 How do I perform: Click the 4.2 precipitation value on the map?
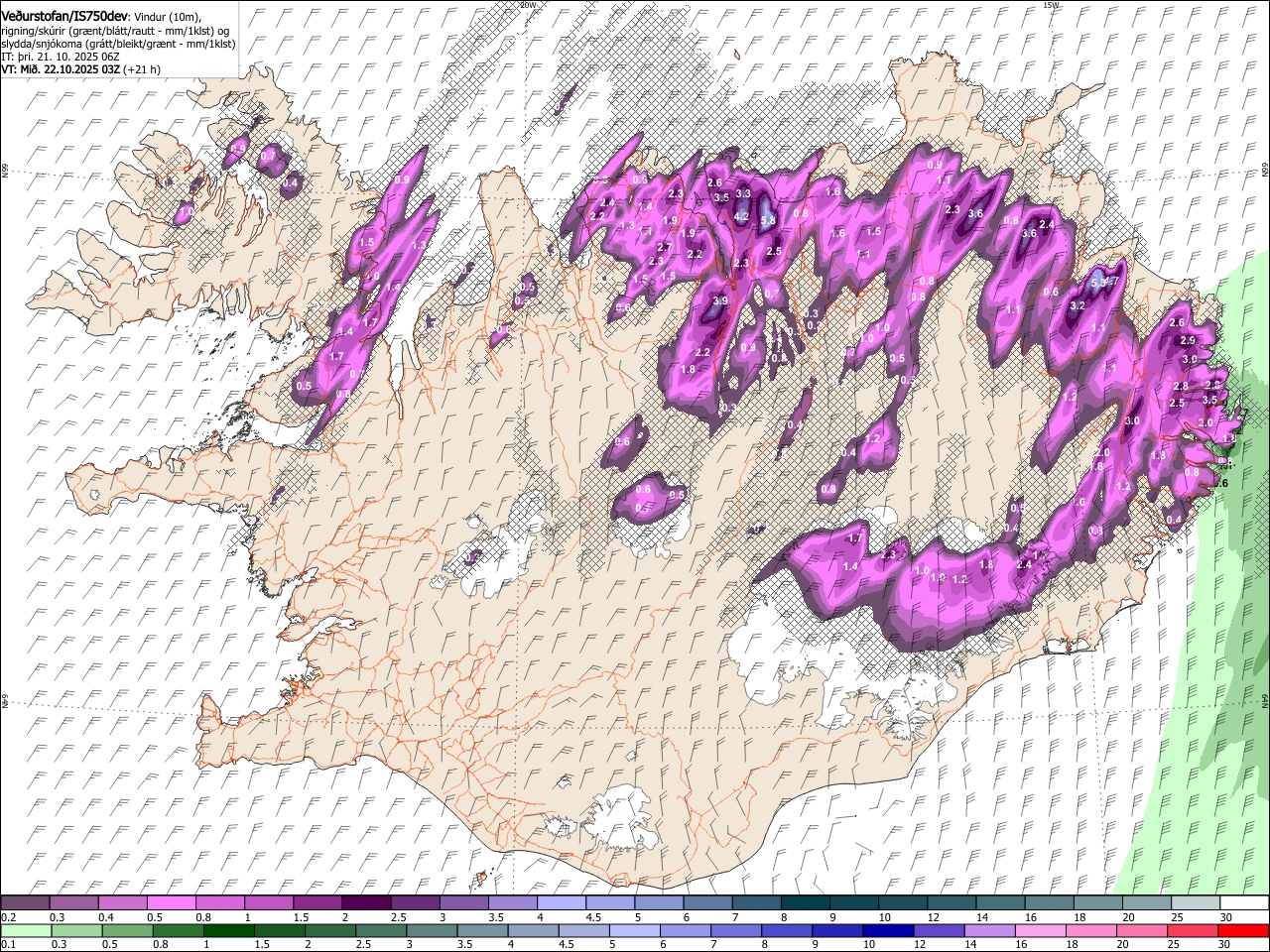[x=740, y=216]
